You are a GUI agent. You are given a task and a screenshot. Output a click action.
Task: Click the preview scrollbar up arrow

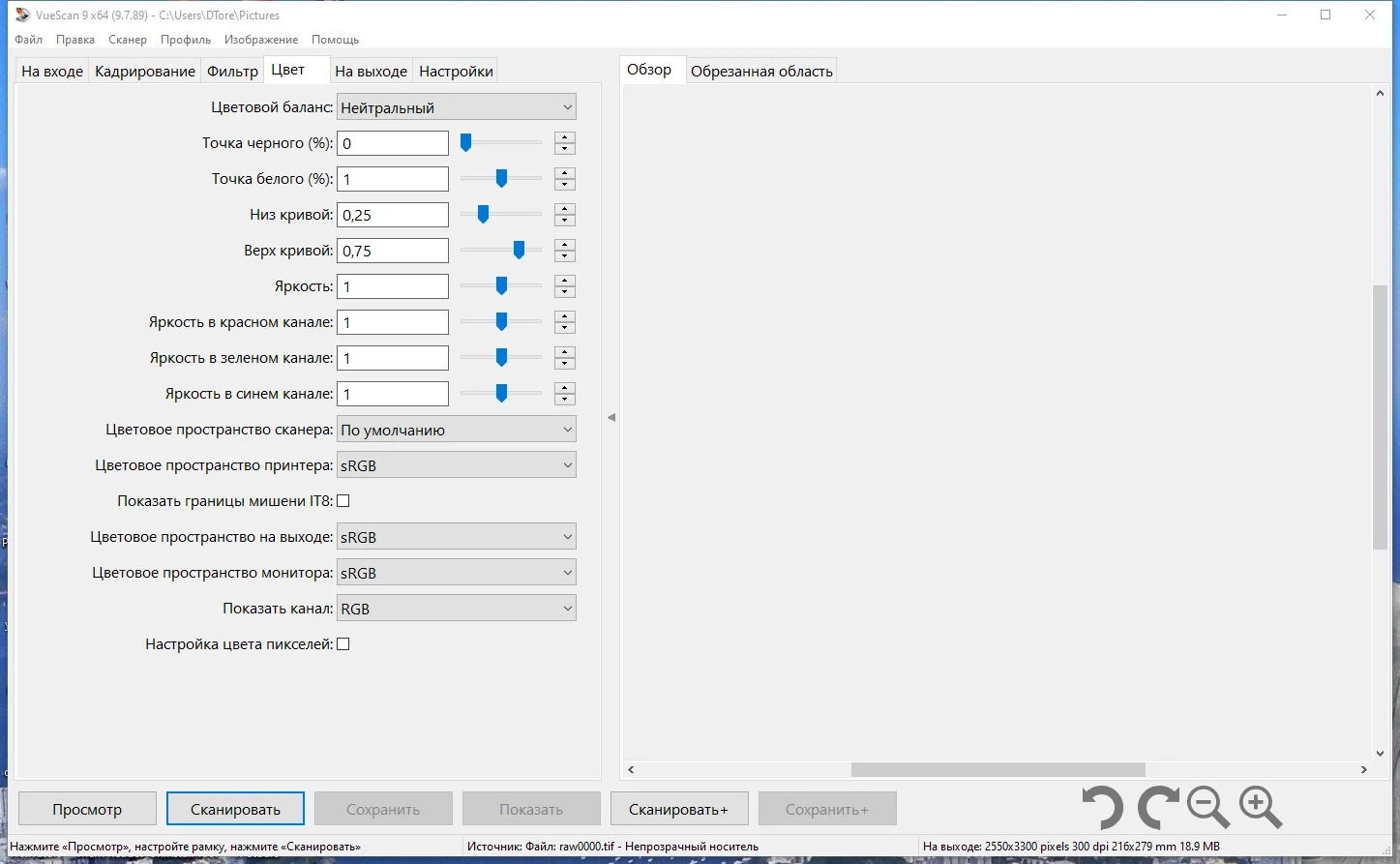point(1380,93)
